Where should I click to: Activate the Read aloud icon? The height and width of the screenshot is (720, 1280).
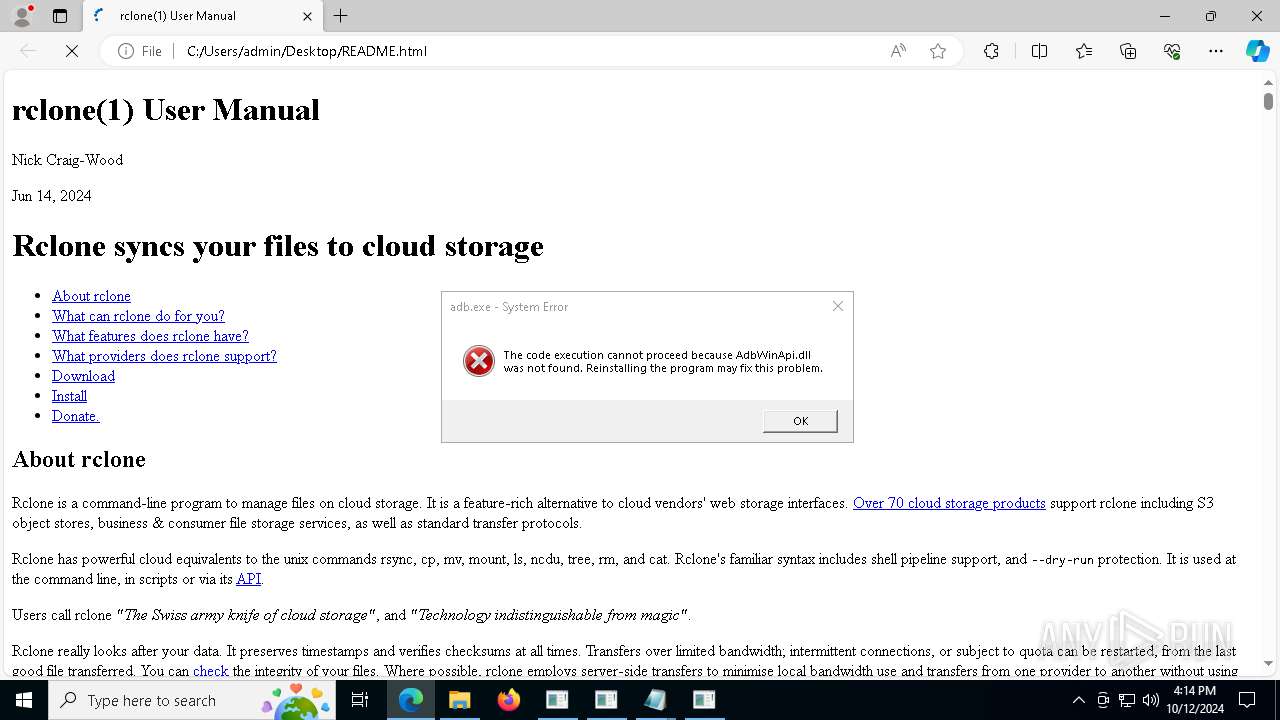coord(898,51)
